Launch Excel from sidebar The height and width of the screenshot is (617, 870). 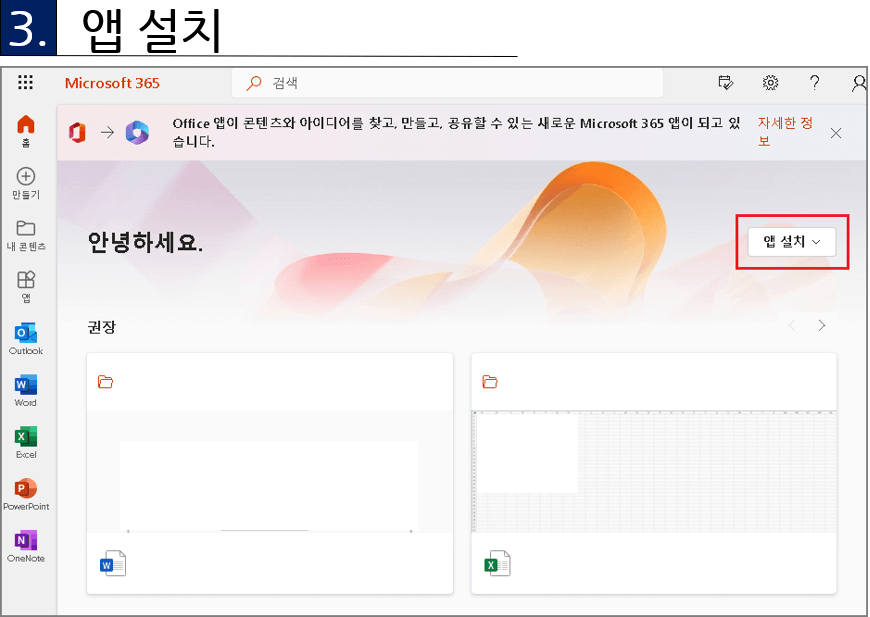26,442
